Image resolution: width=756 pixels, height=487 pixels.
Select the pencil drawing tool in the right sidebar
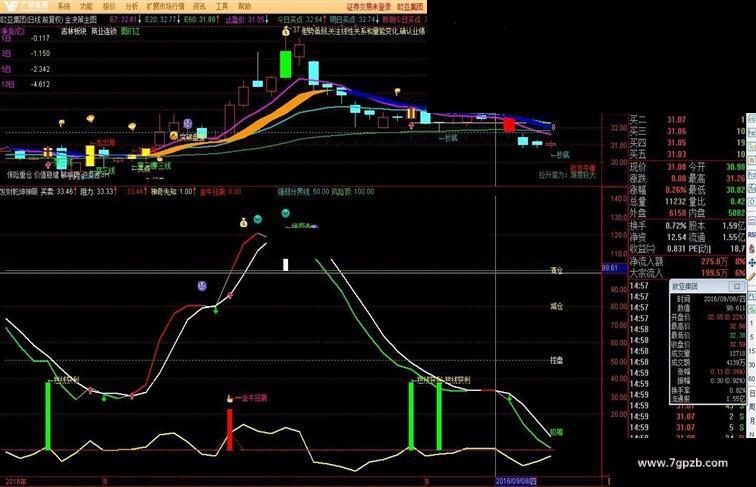point(752,276)
